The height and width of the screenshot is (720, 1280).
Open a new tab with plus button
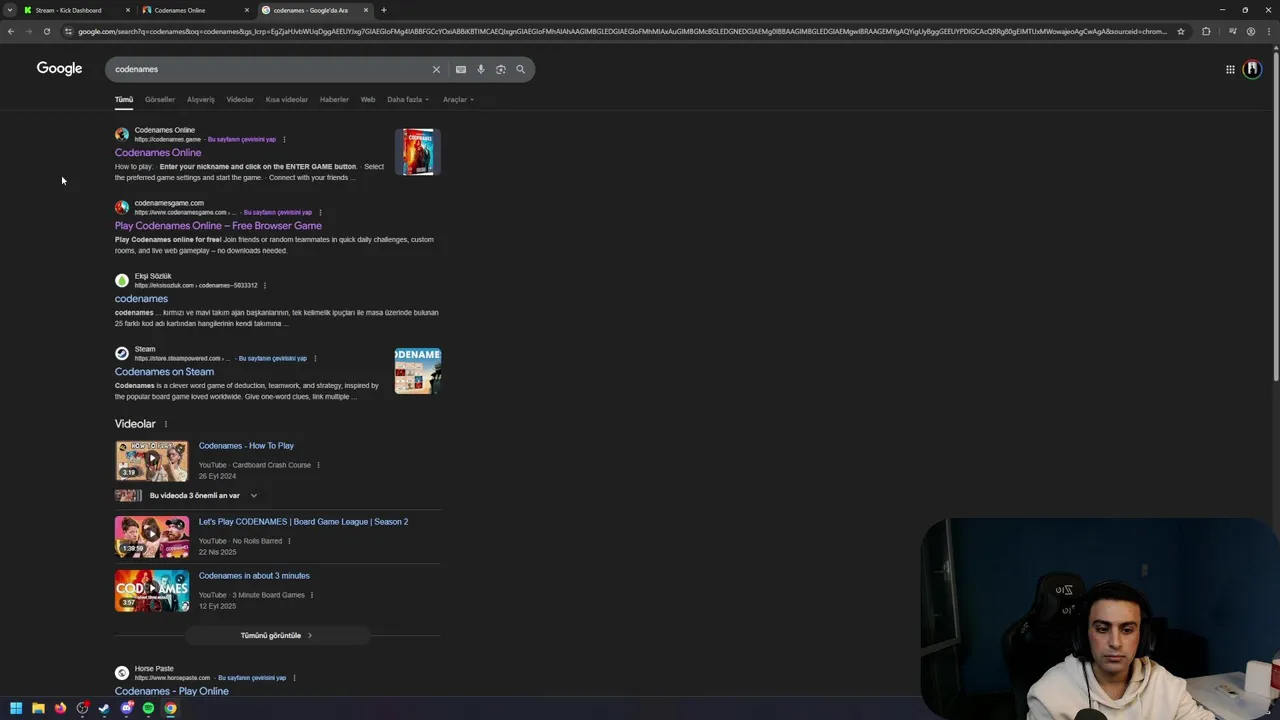click(384, 10)
